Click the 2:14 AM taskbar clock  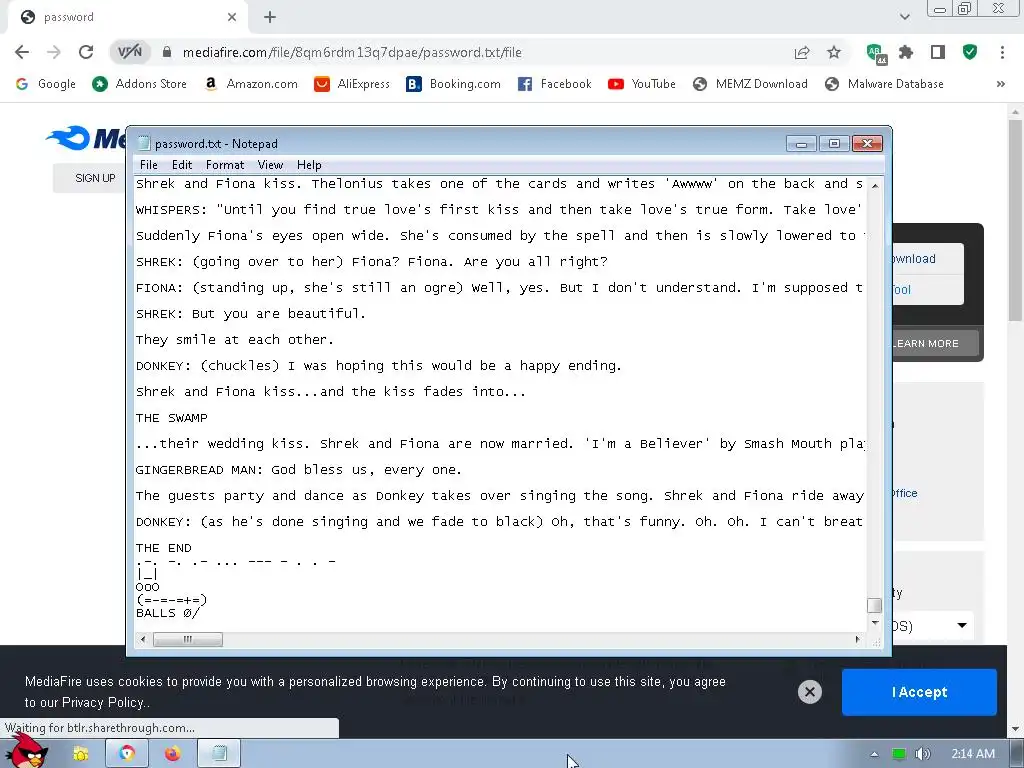[x=973, y=754]
